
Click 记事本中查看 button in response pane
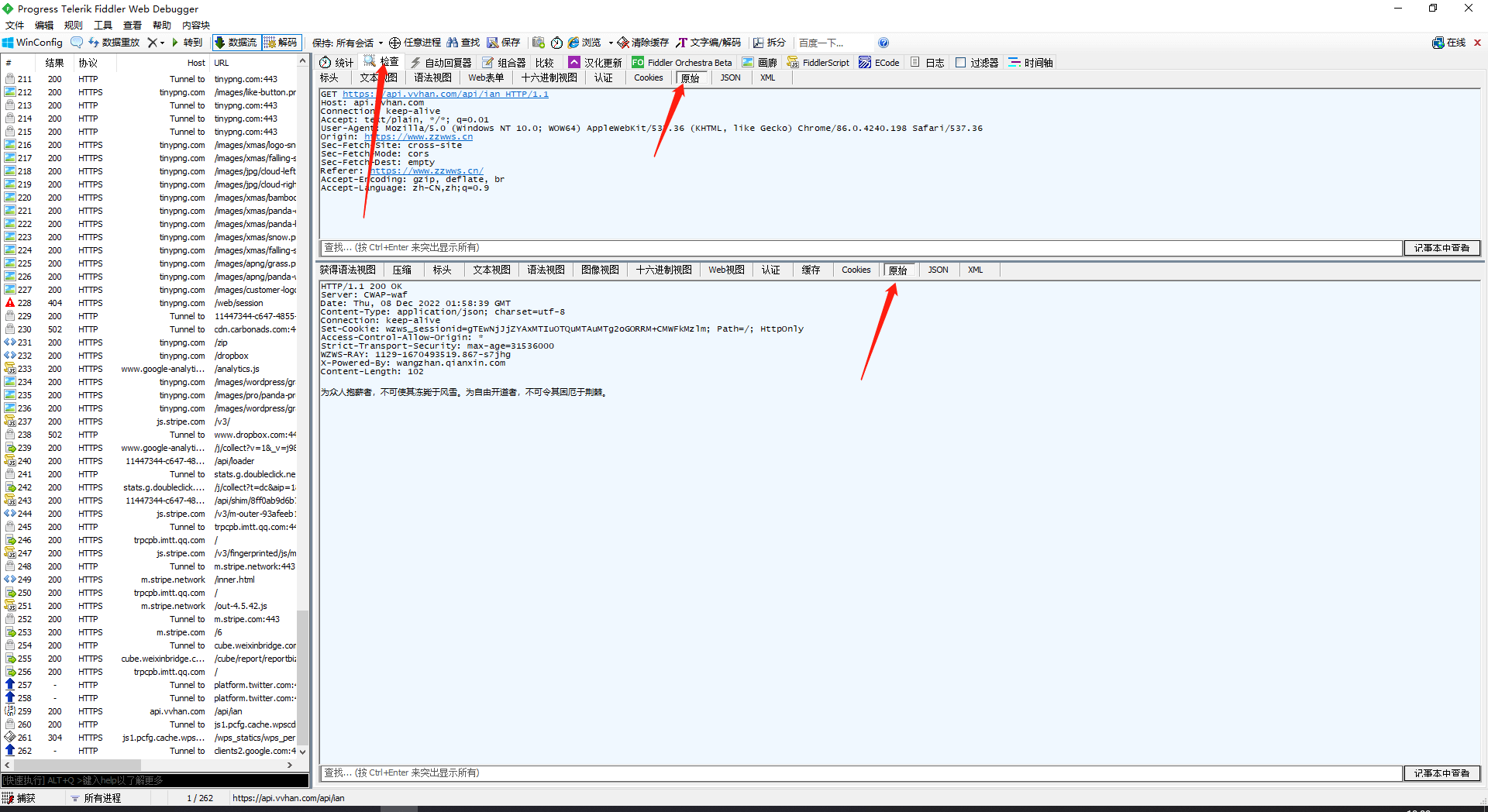1441,773
